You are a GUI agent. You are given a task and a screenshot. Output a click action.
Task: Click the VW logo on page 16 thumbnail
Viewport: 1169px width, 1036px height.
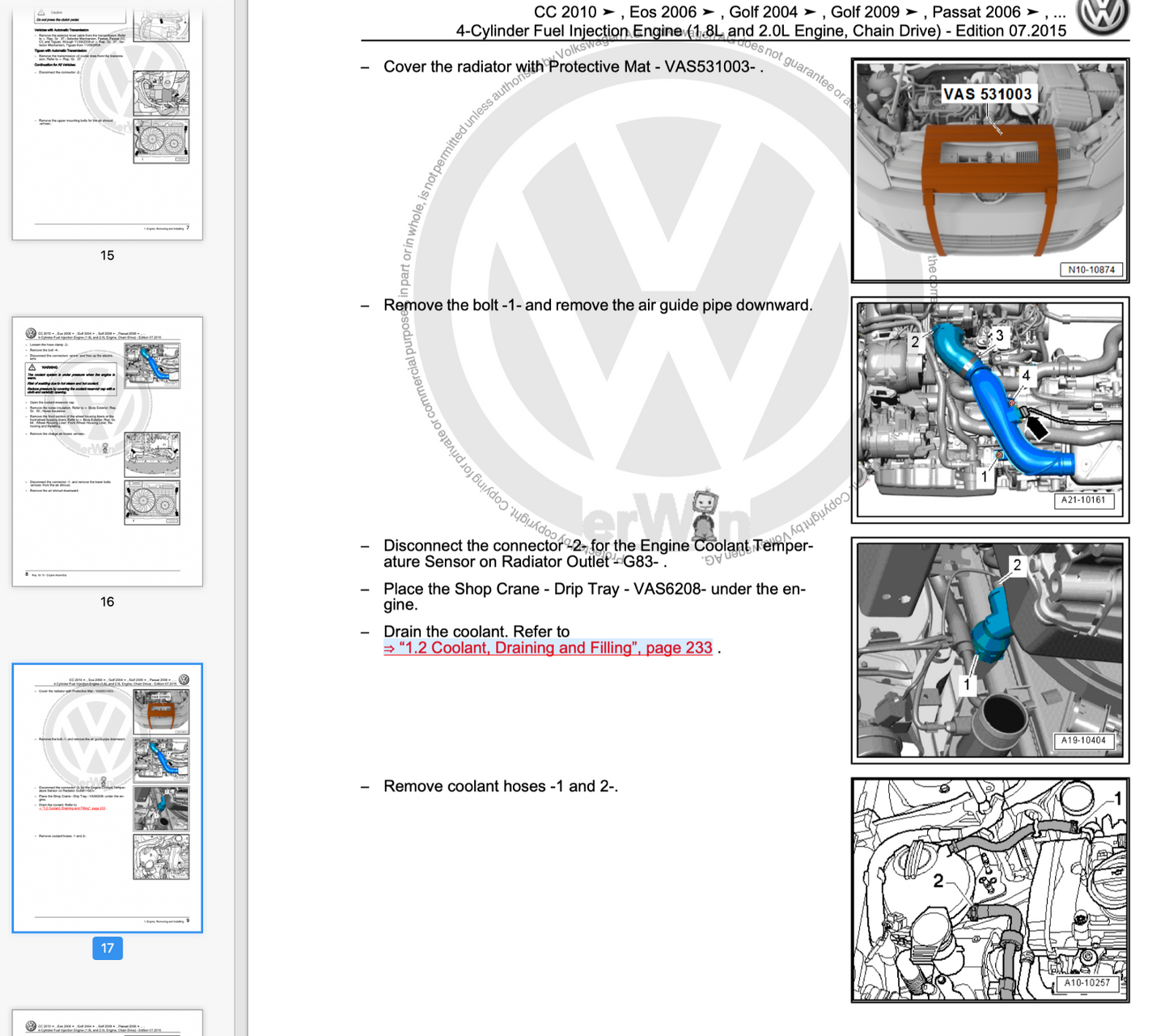[x=31, y=333]
